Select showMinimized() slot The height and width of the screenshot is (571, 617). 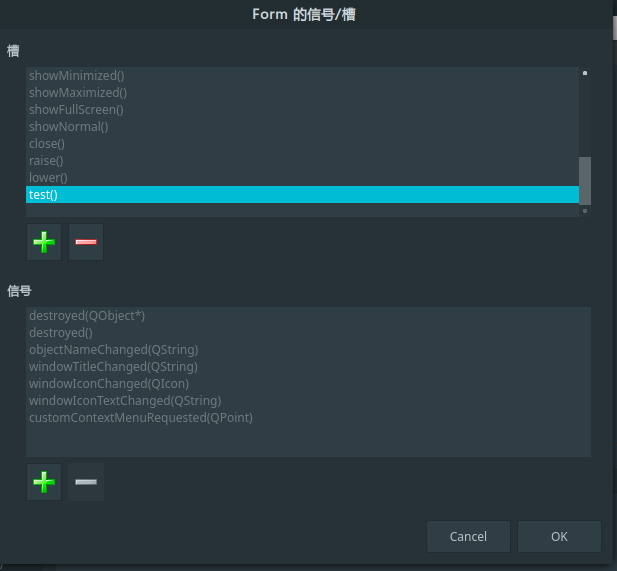[x=302, y=76]
